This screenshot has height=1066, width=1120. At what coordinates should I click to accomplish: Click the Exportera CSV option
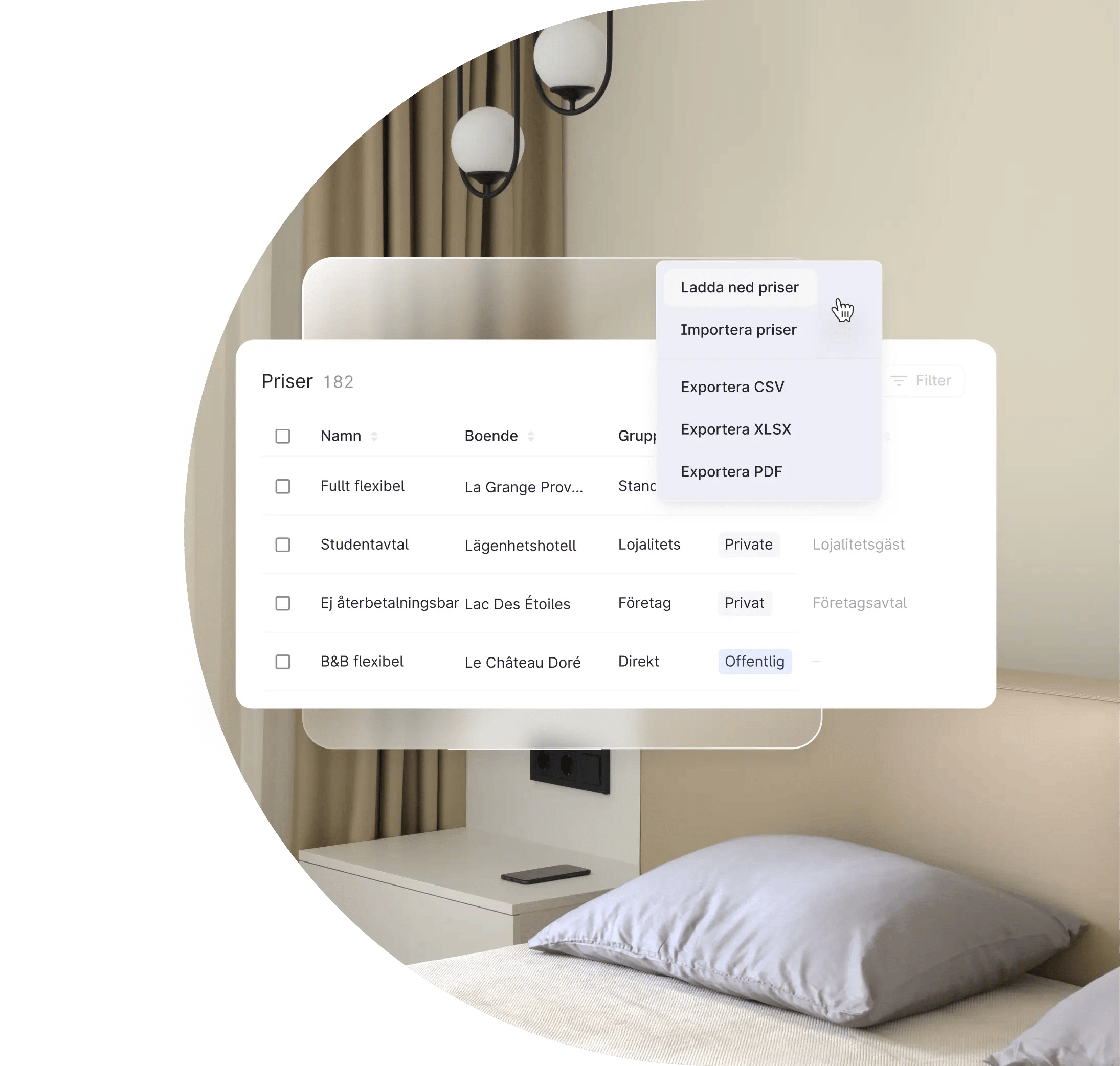[x=731, y=387]
